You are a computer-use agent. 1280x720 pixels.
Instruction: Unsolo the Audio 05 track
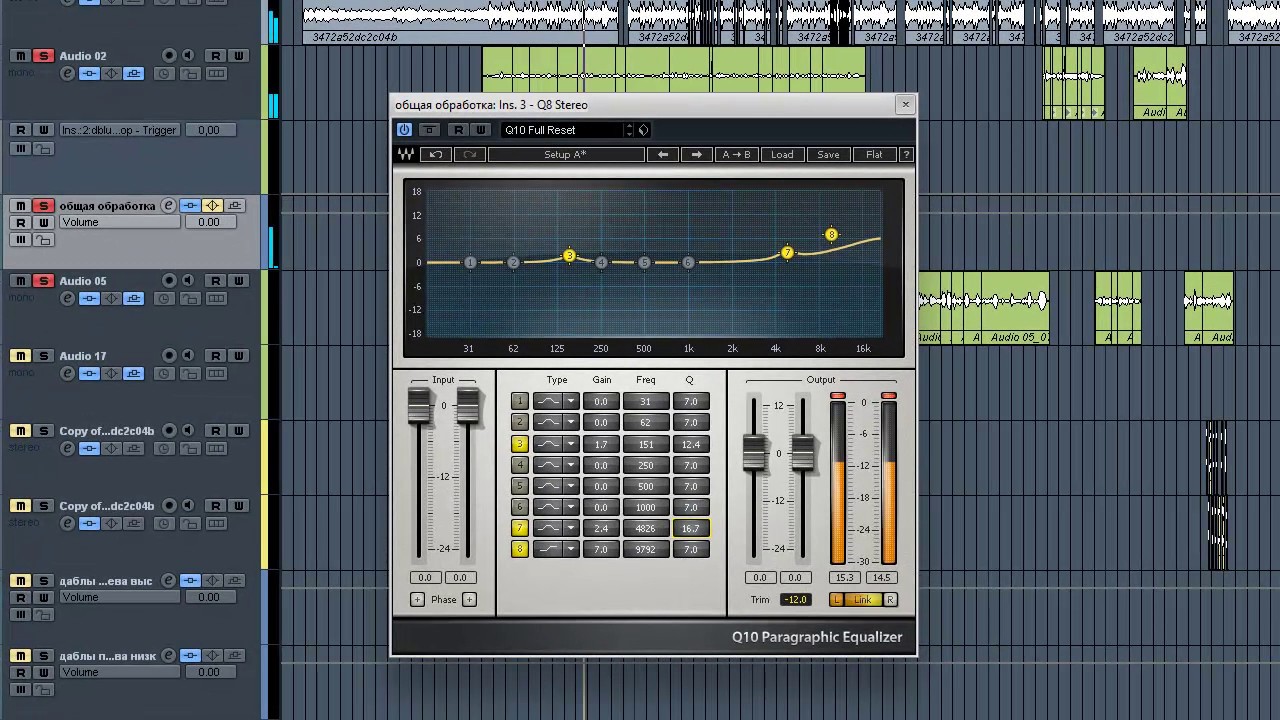[43, 281]
